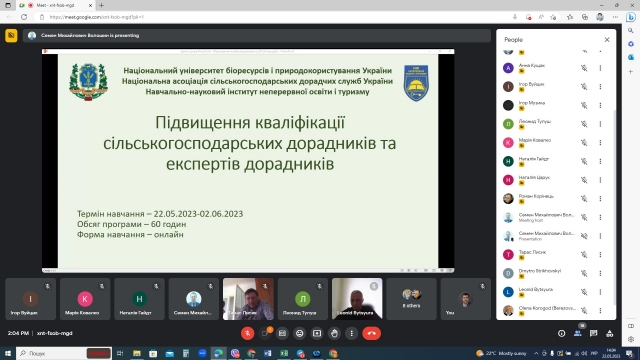Open the meeting details info icon
This screenshot has height=360, width=640.
click(x=562, y=333)
